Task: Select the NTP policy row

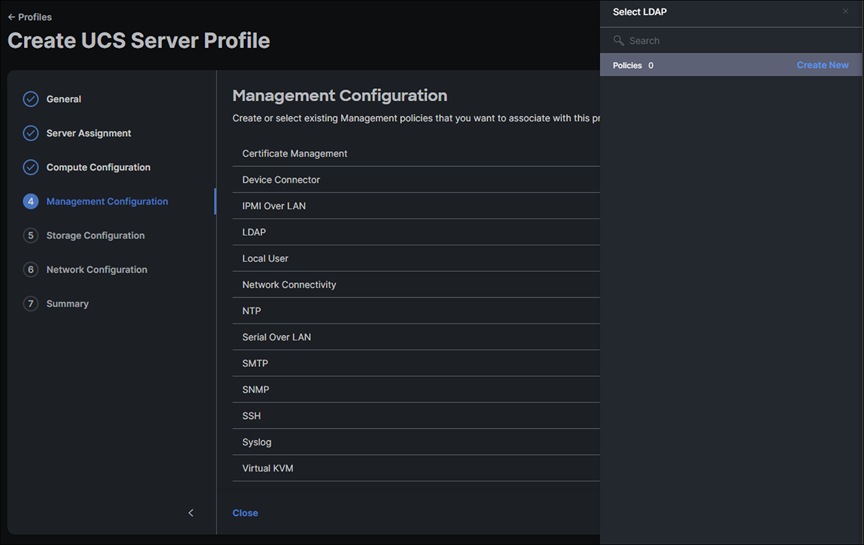Action: (416, 311)
